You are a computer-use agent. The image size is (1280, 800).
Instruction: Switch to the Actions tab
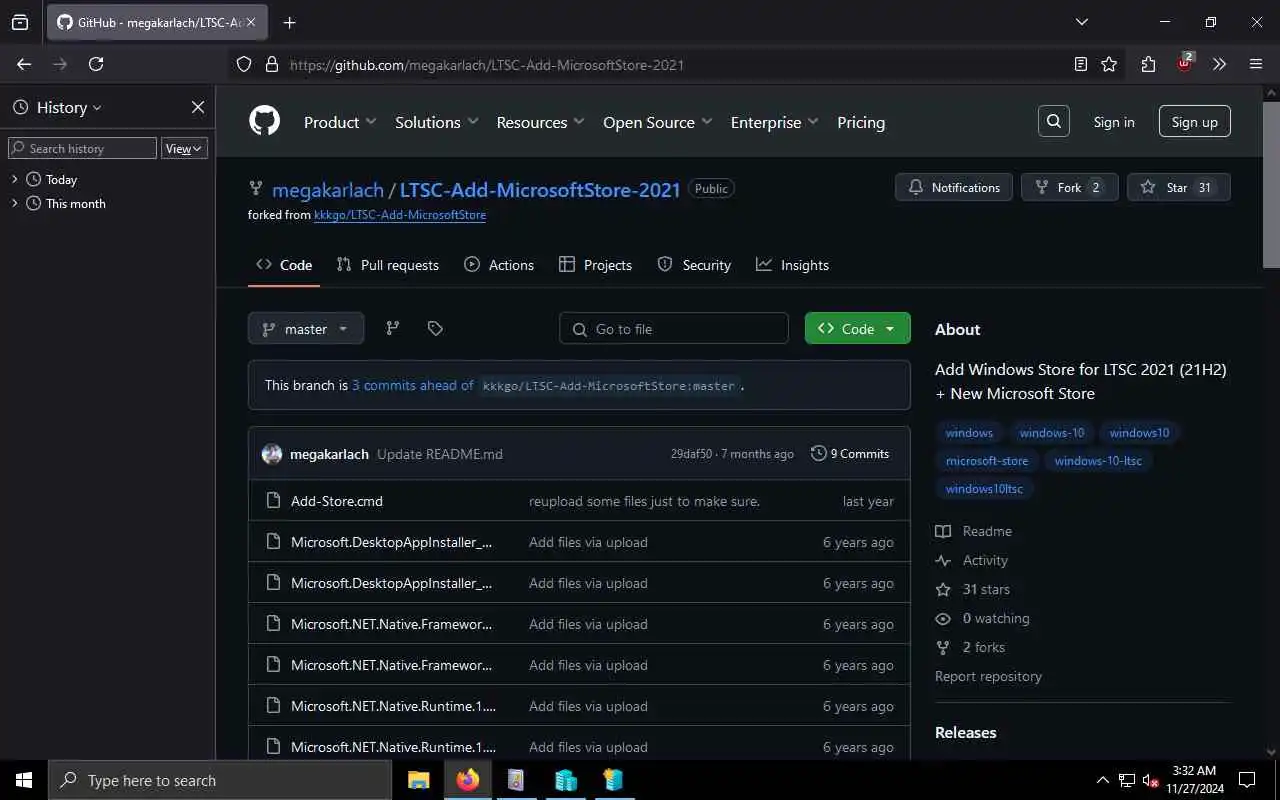pos(499,265)
